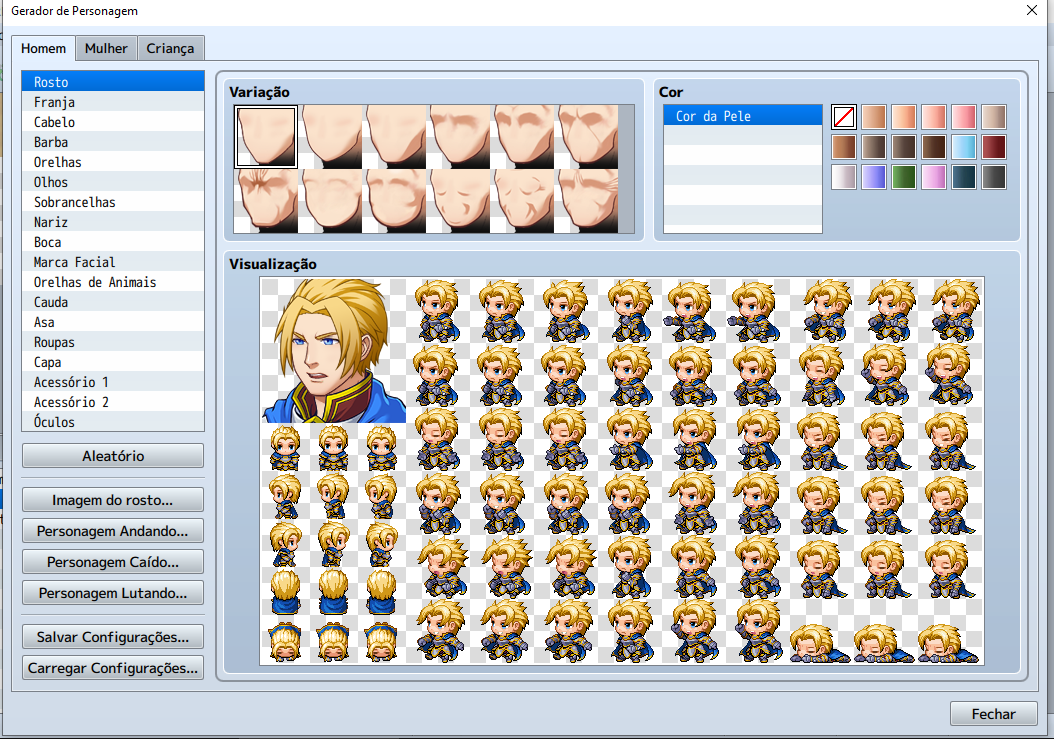This screenshot has width=1054, height=739.
Task: Open the Personagem Caído export
Action: tap(112, 561)
